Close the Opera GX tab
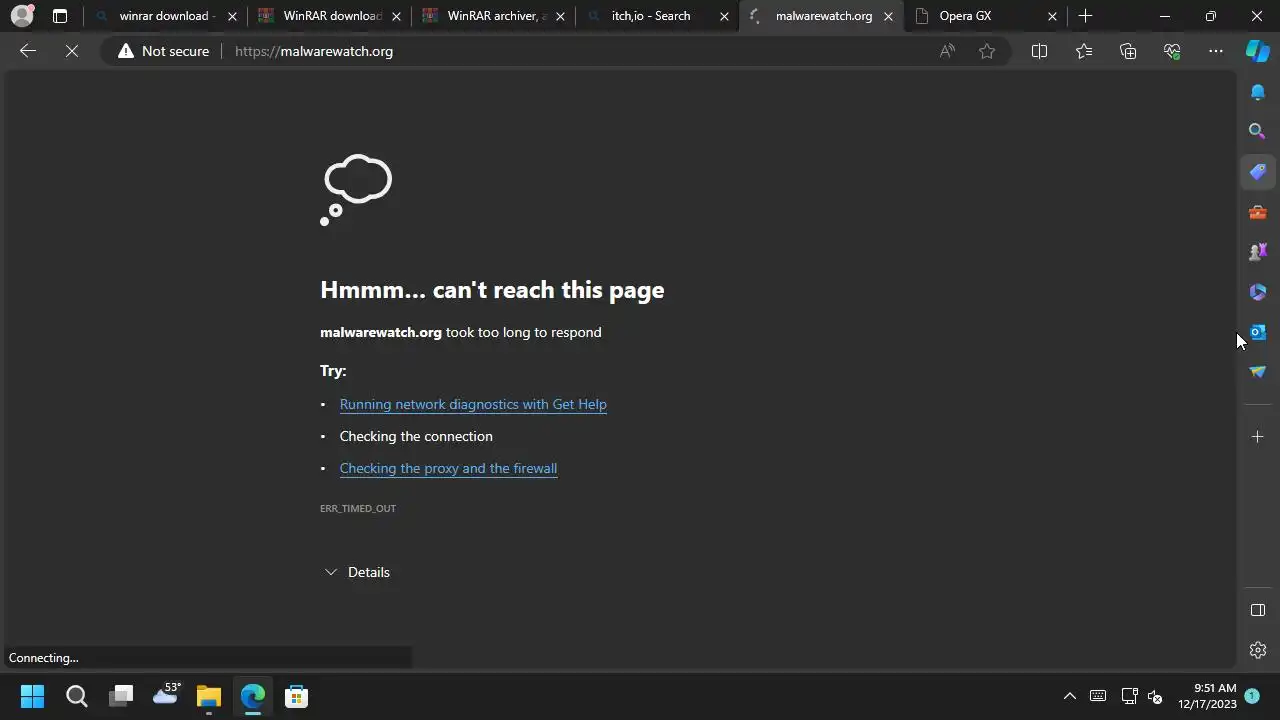Image resolution: width=1280 pixels, height=720 pixels. [x=1052, y=16]
